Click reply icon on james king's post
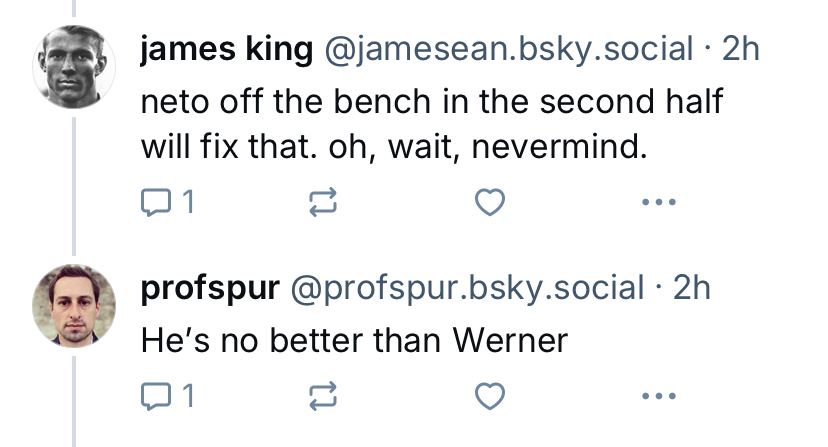 [x=157, y=204]
